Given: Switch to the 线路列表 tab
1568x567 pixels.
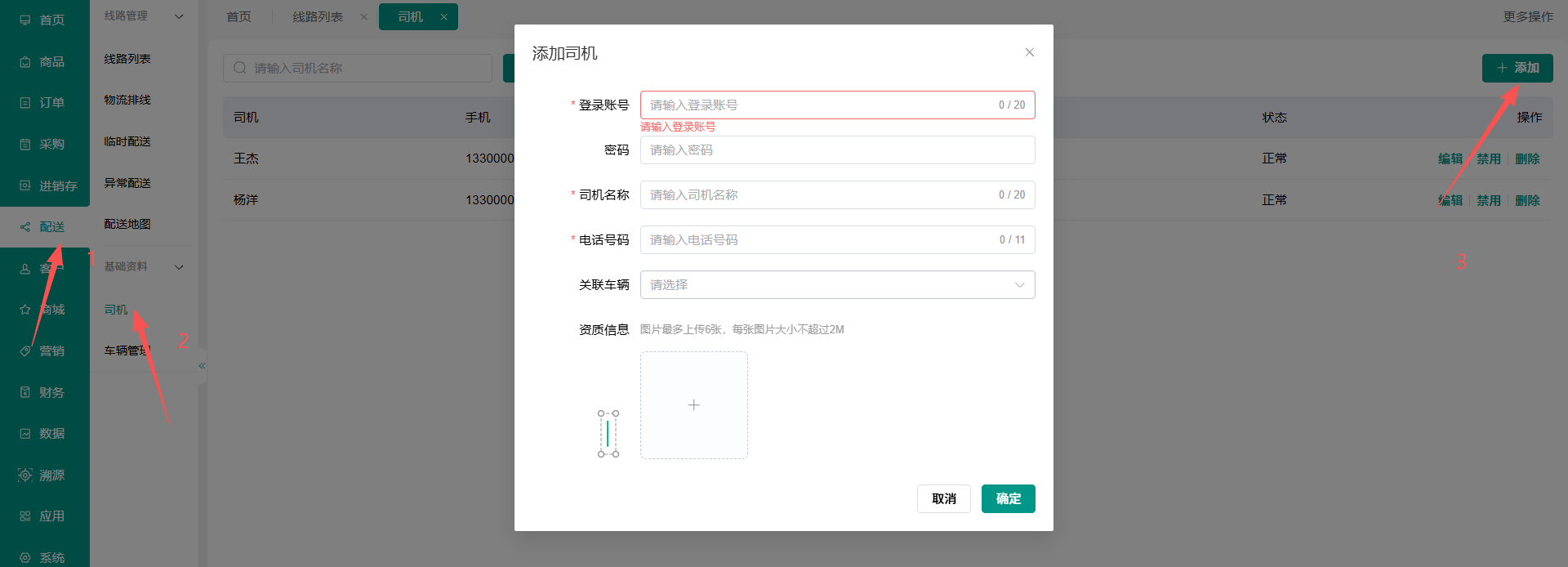Looking at the screenshot, I should (318, 17).
